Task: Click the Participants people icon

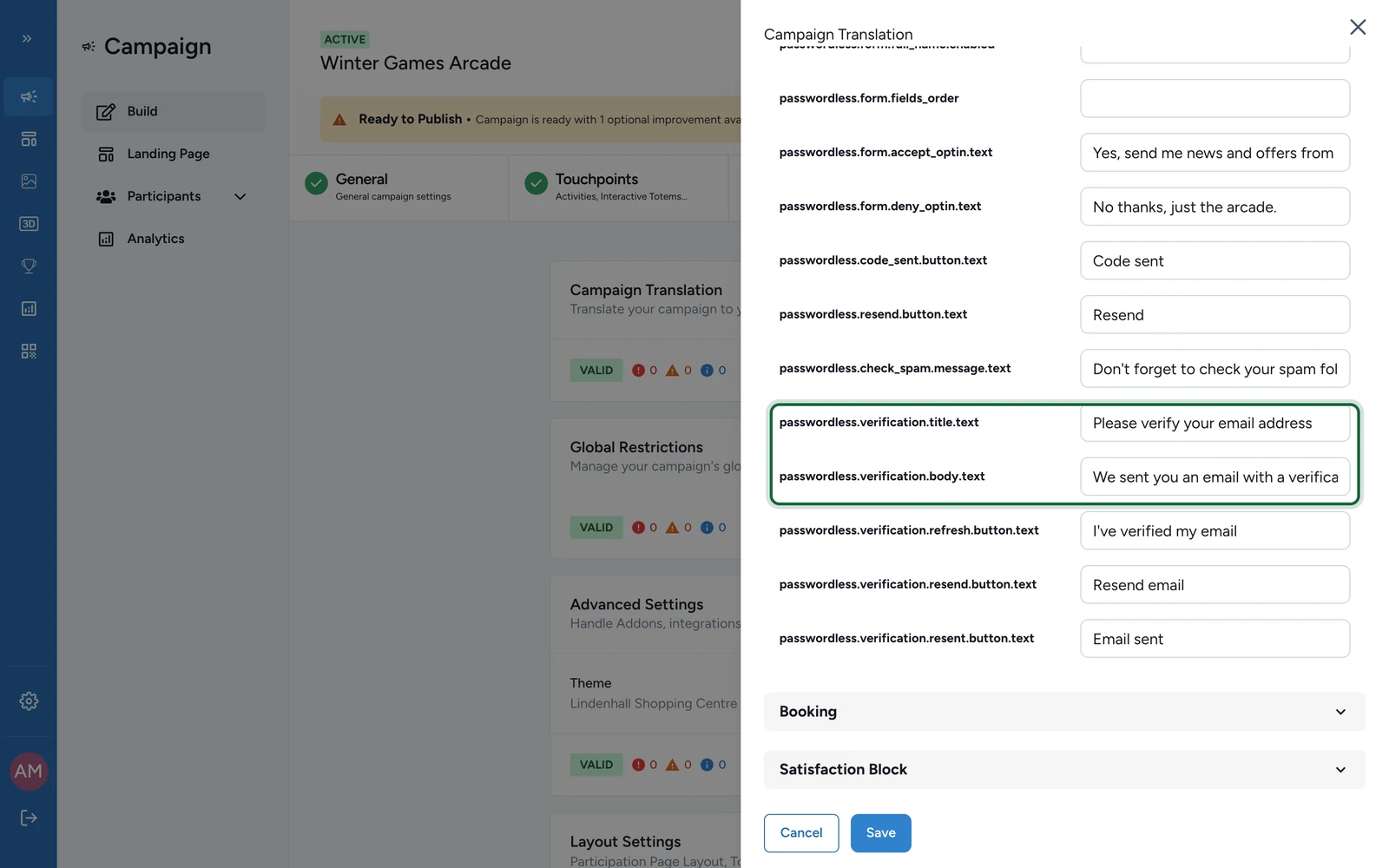Action: [106, 197]
